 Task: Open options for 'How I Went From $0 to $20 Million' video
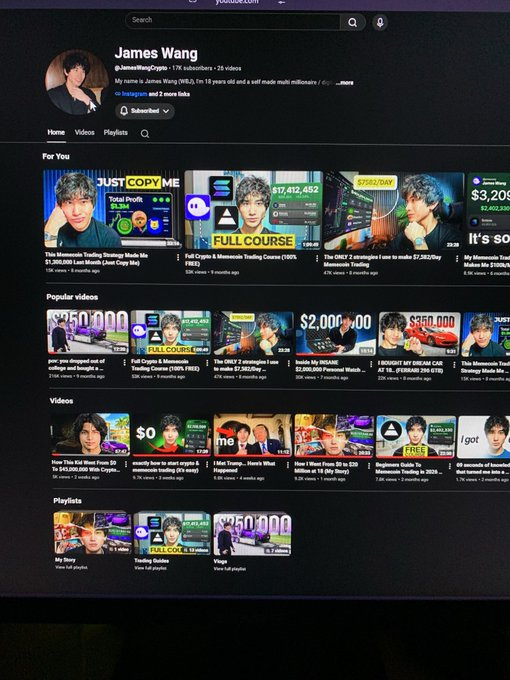point(369,466)
